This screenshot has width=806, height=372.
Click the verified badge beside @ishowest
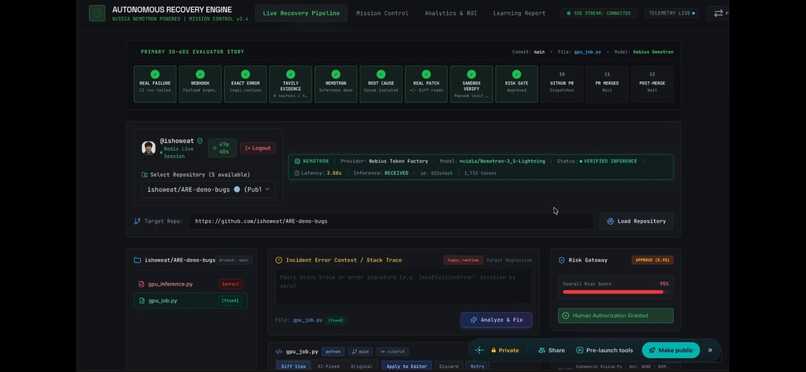coord(200,140)
